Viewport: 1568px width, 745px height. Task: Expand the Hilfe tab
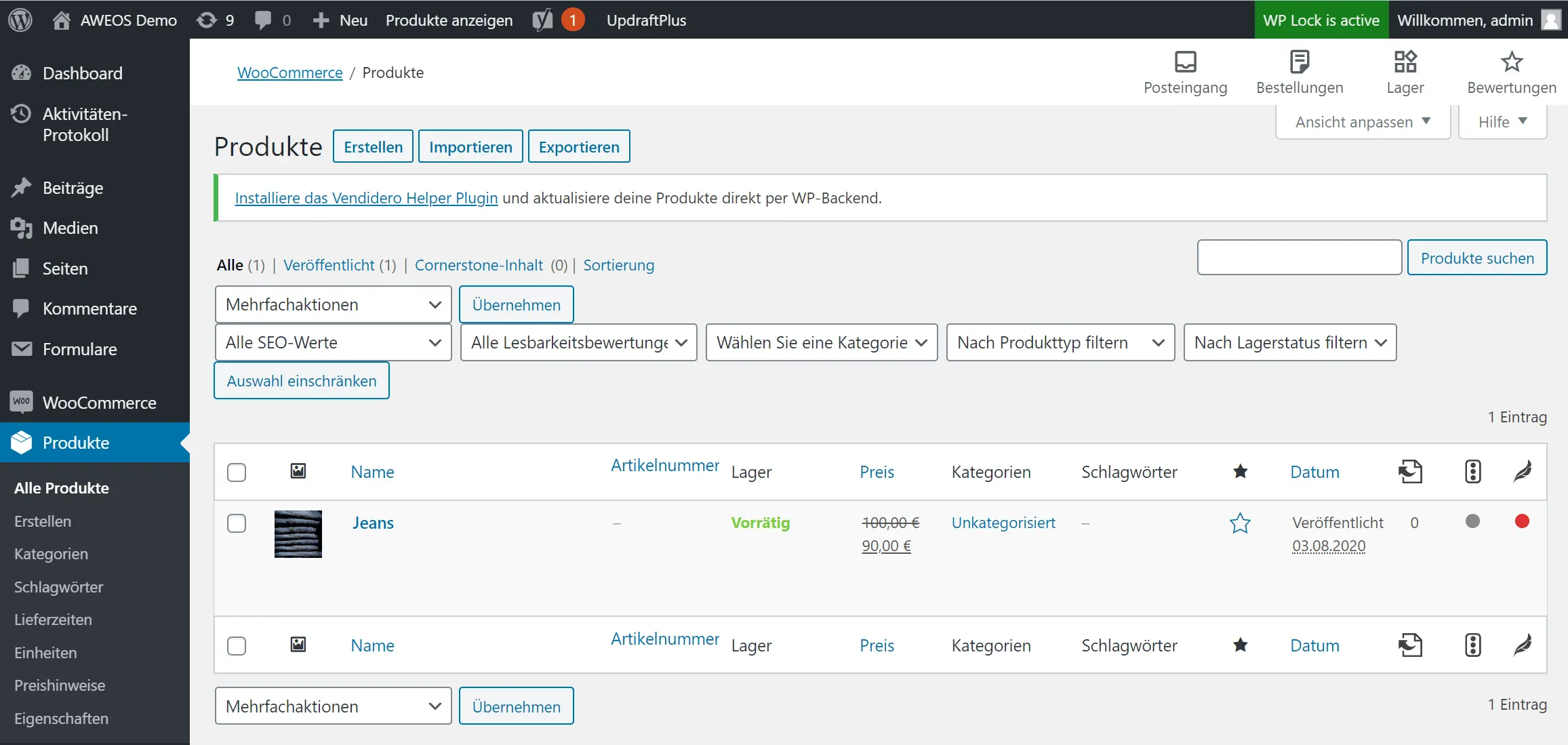point(1502,122)
